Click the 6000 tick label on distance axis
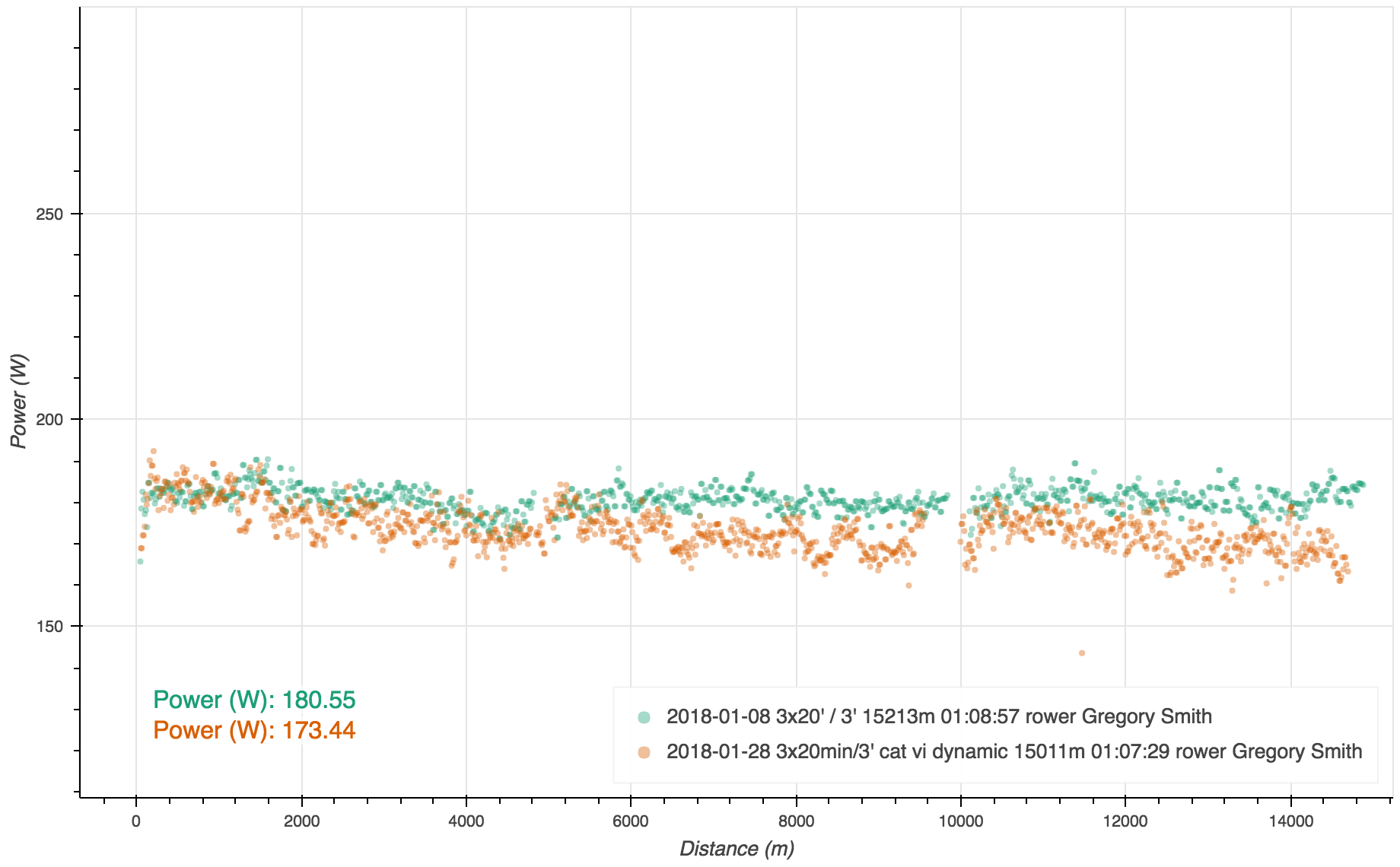This screenshot has height=867, width=1400. 631,821
